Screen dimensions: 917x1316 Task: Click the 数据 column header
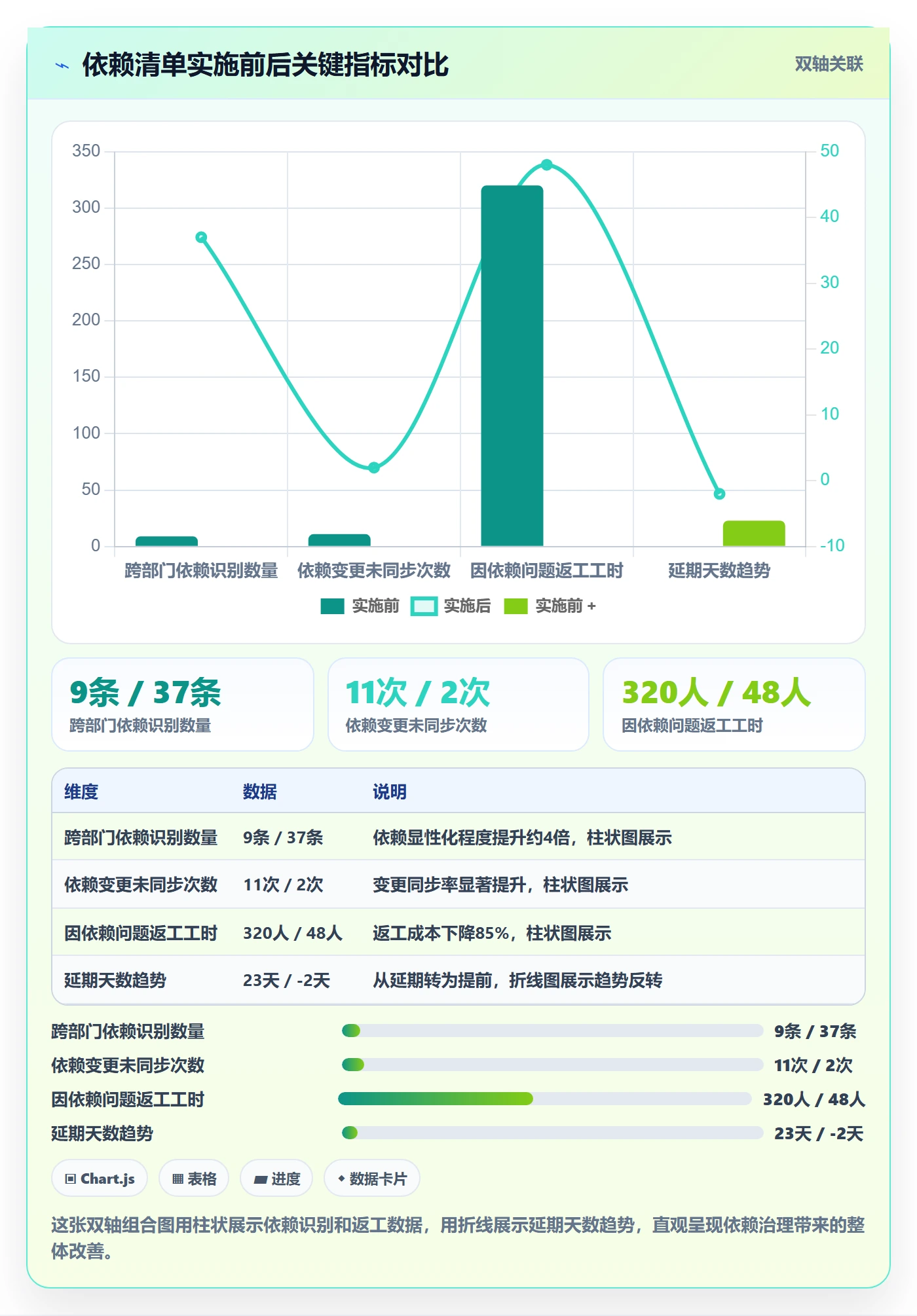pyautogui.click(x=260, y=792)
